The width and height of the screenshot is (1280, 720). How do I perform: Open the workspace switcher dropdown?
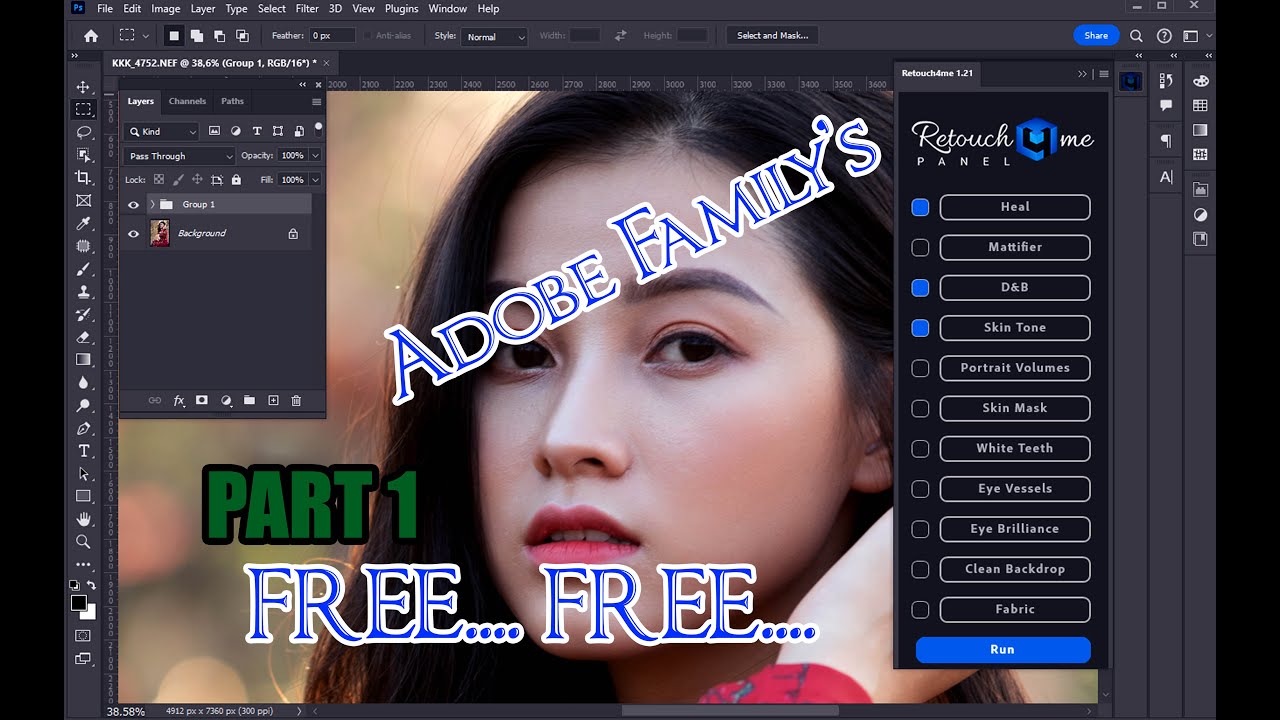tap(1195, 36)
